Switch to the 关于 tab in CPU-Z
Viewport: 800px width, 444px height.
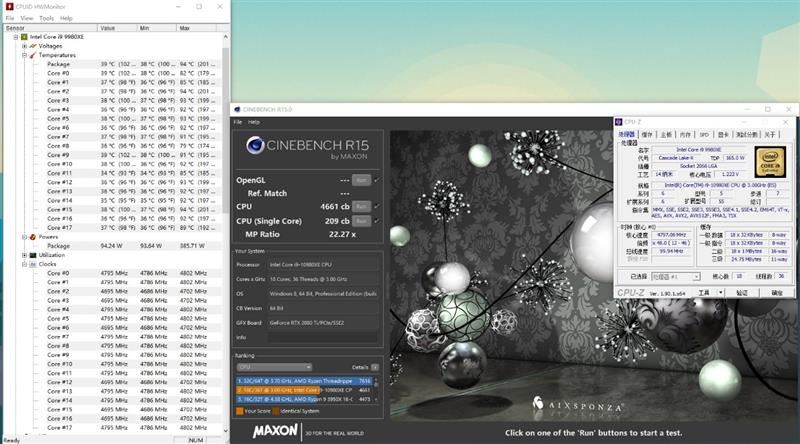(770, 134)
